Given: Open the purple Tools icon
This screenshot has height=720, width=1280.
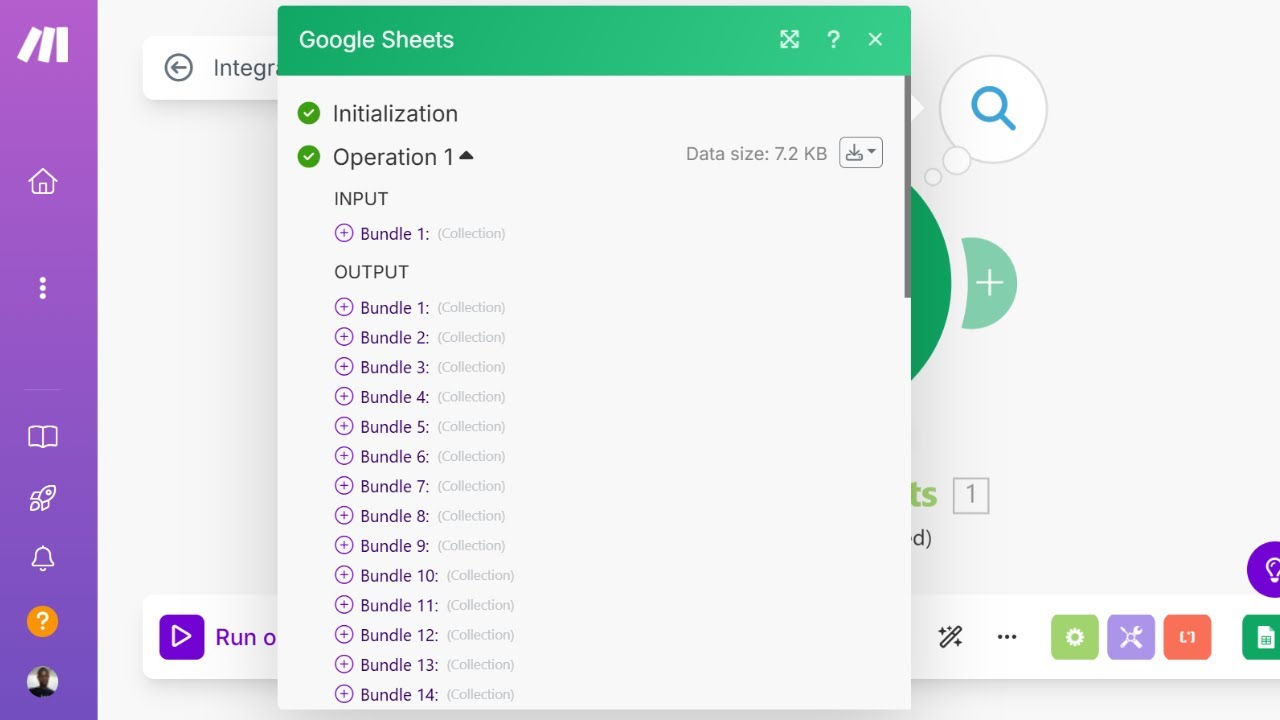Looking at the screenshot, I should point(1131,637).
